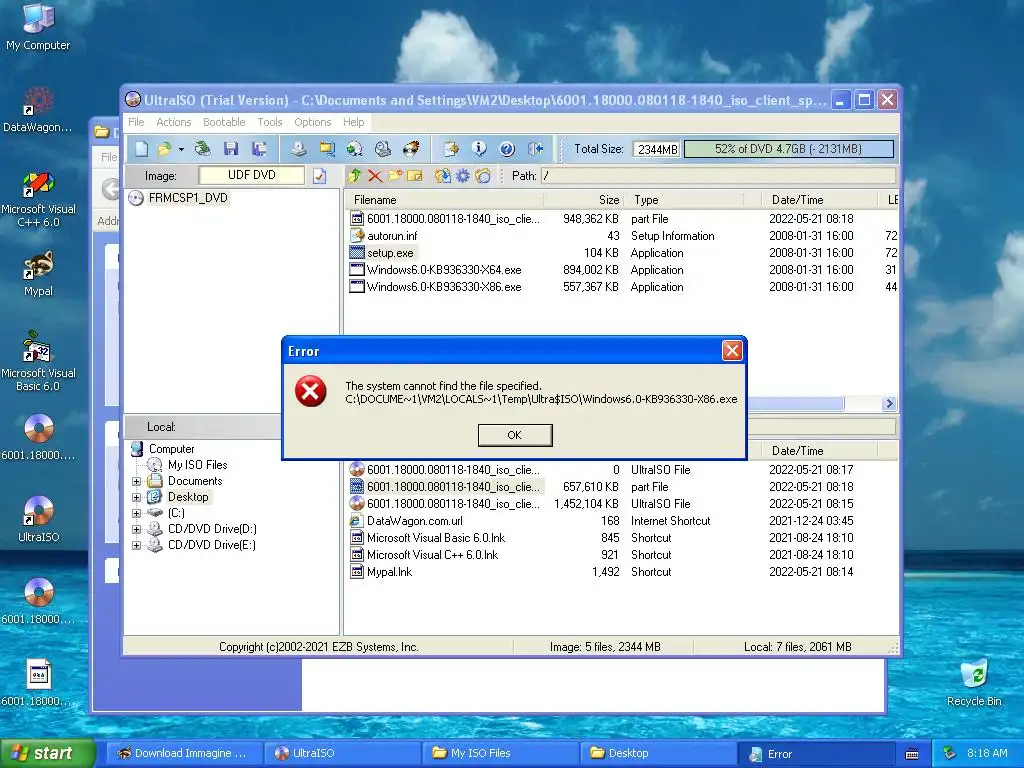Select Windows6.0-KB936330-X86.exe file

pyautogui.click(x=444, y=287)
